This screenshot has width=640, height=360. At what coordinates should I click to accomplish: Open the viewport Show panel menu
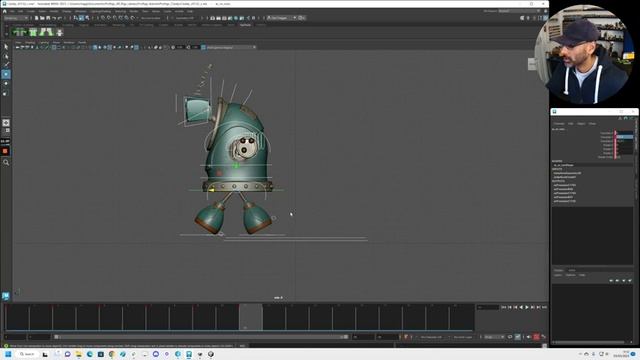[x=56, y=42]
